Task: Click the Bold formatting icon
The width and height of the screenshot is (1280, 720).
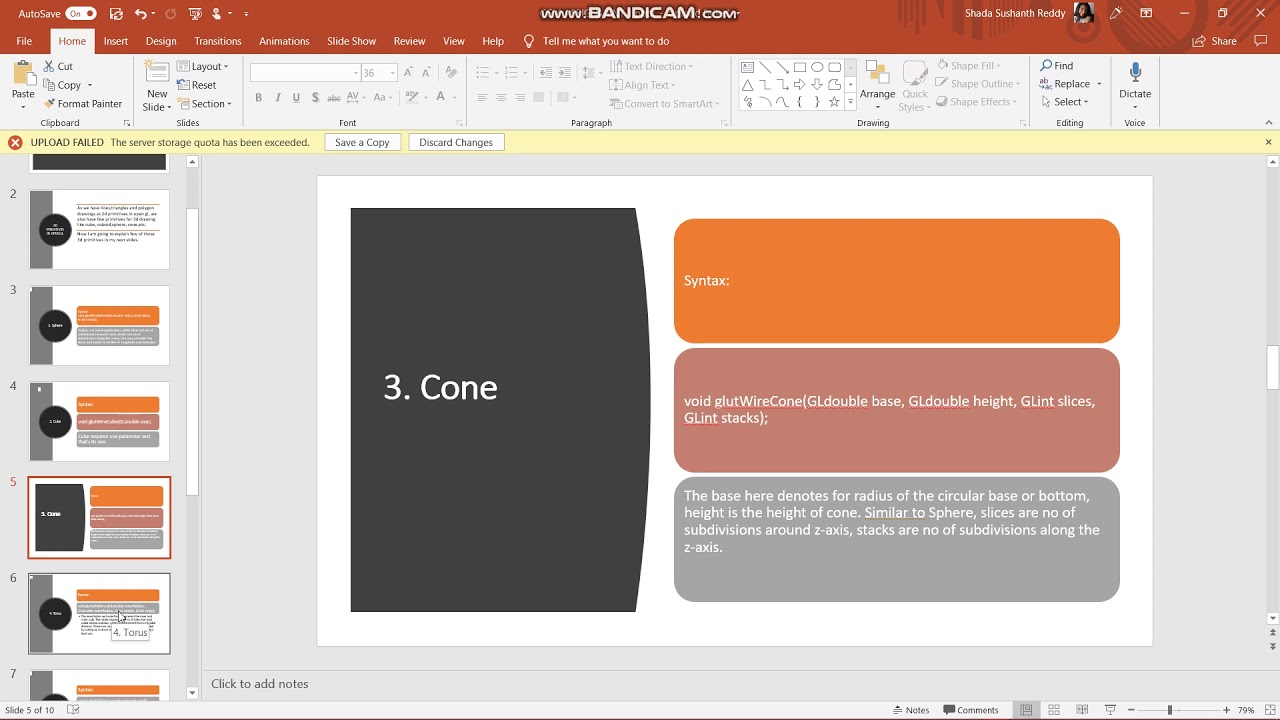Action: (258, 98)
